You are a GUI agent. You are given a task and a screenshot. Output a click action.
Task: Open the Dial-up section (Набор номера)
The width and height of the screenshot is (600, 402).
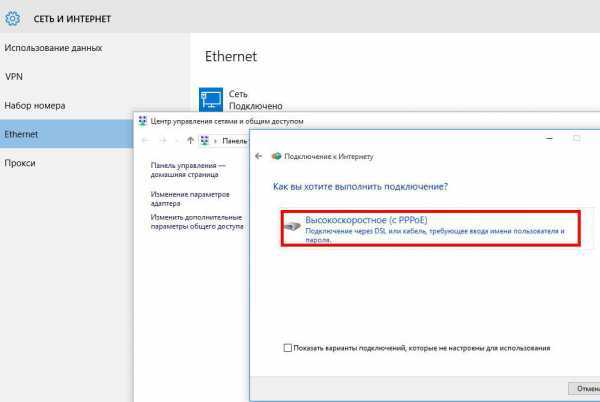pos(35,106)
